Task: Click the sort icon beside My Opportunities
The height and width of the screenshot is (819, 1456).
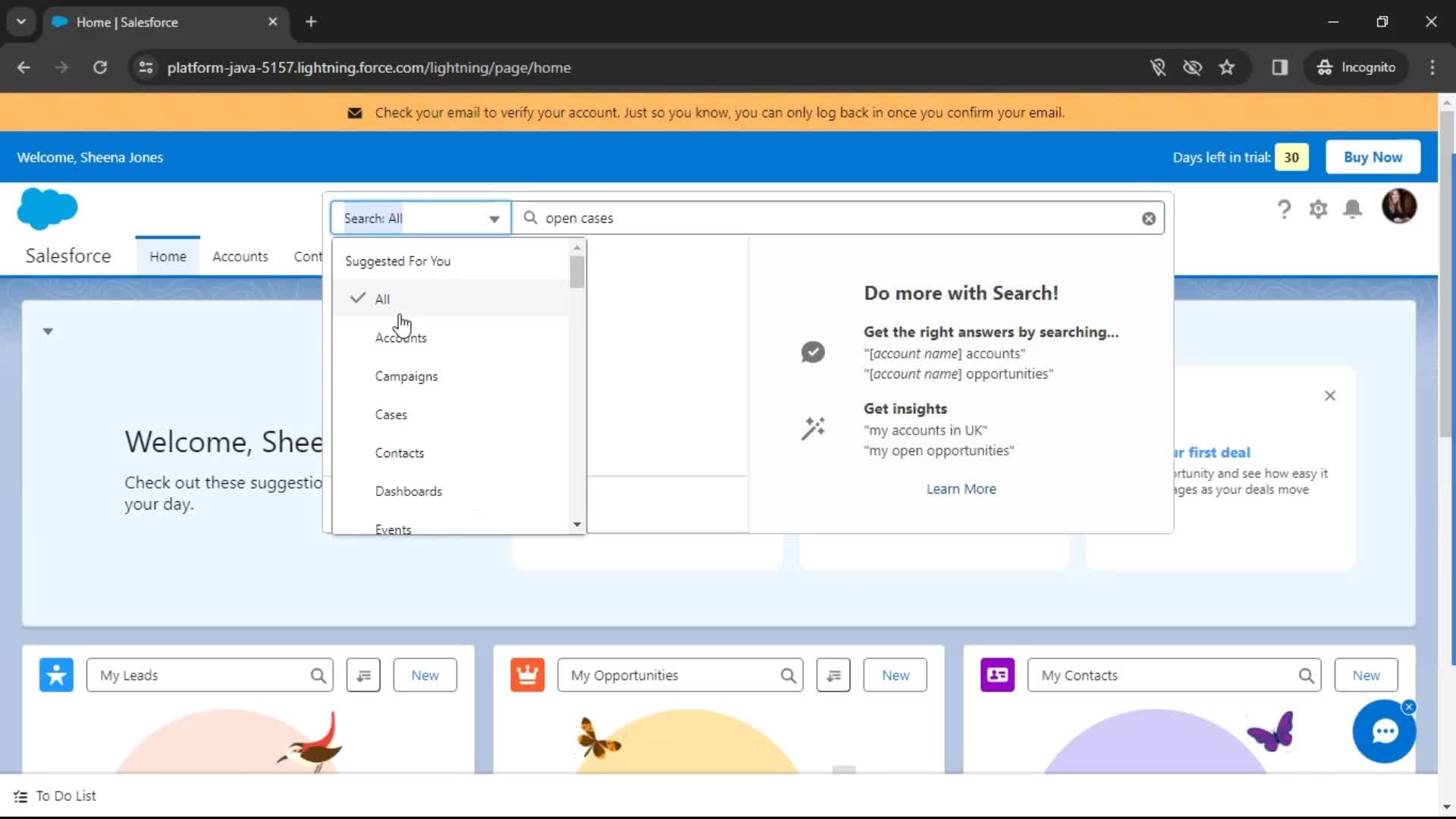Action: click(x=833, y=675)
